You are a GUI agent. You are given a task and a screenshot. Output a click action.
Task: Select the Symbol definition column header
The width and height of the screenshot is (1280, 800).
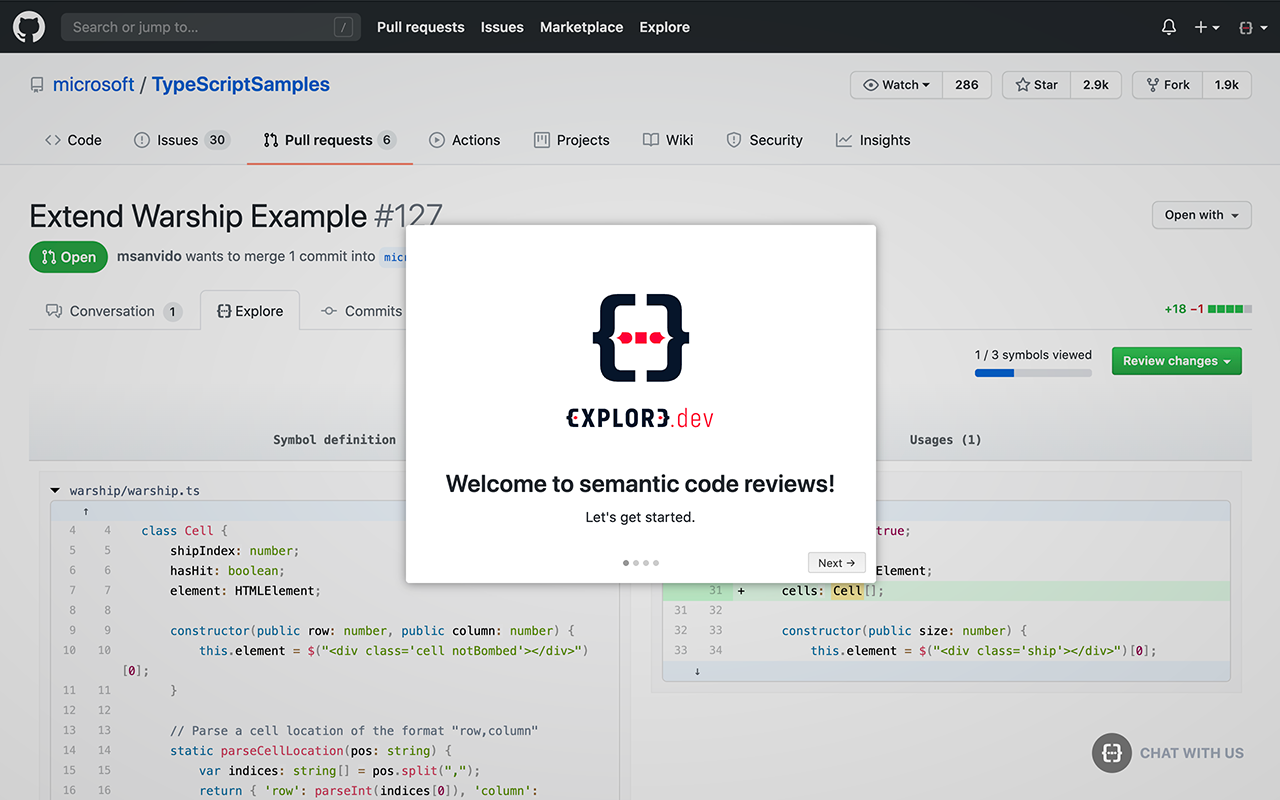tap(334, 439)
